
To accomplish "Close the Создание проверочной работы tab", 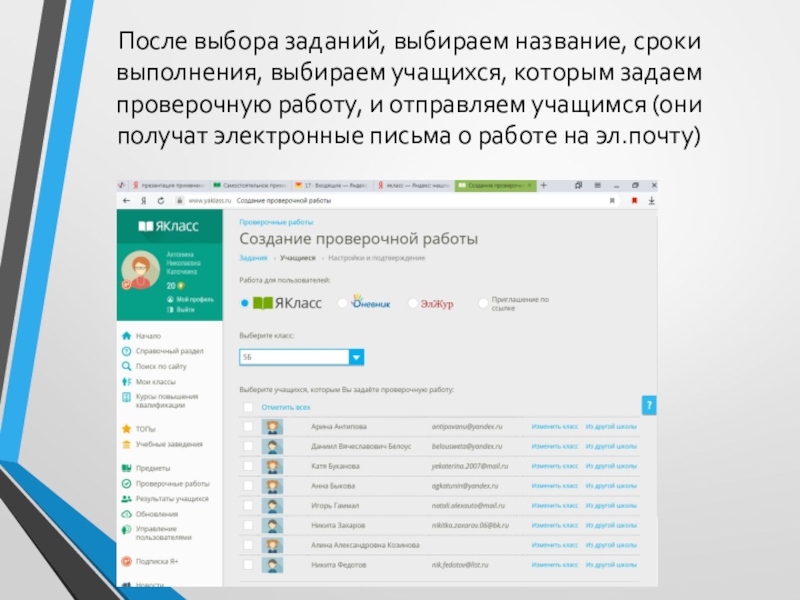I will click(x=530, y=185).
